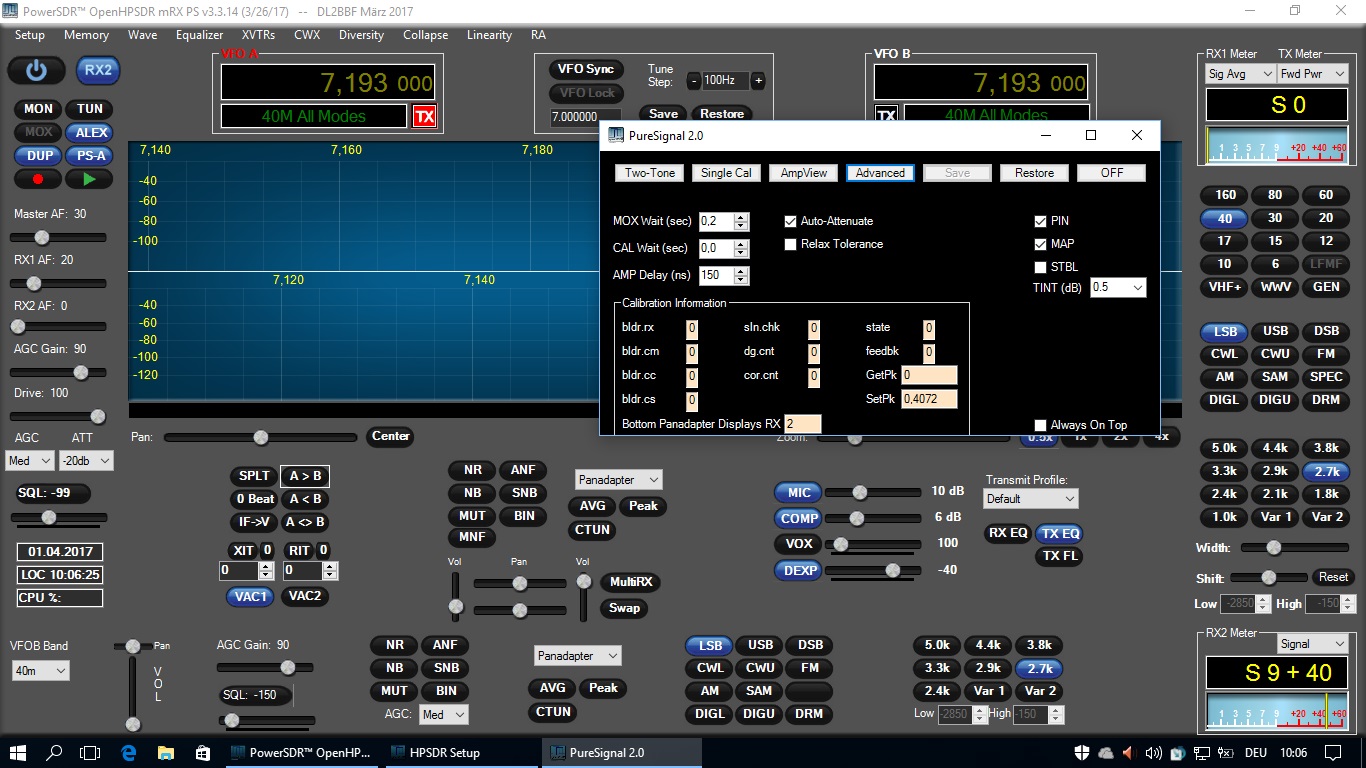
Task: Launch Edge browser from taskbar
Action: [x=128, y=752]
